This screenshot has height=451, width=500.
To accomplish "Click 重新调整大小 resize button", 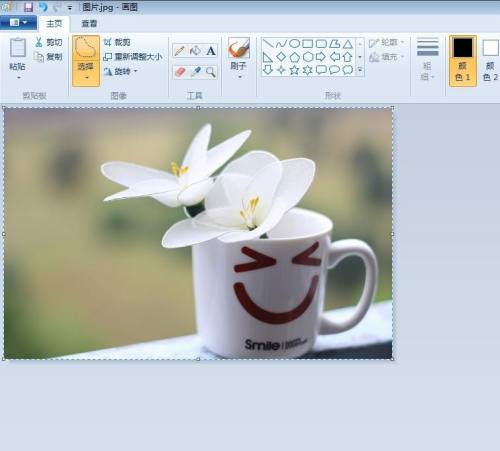I will [x=133, y=57].
